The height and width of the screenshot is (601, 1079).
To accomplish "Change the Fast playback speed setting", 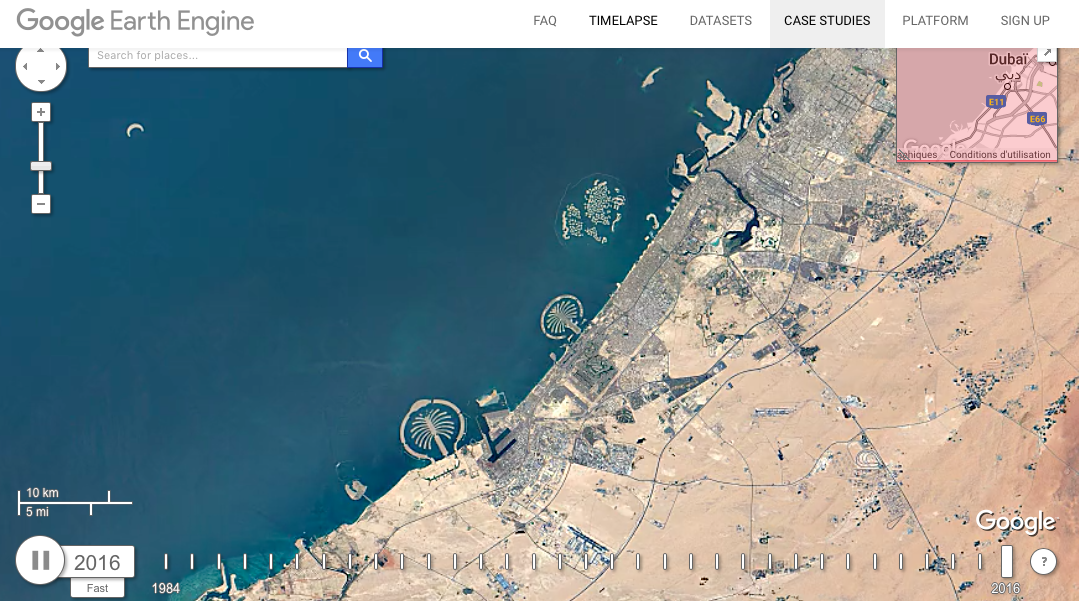I will 97,588.
